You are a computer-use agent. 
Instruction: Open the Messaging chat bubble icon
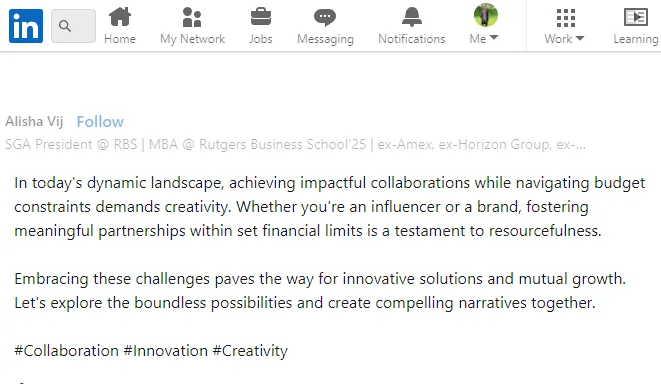point(325,17)
